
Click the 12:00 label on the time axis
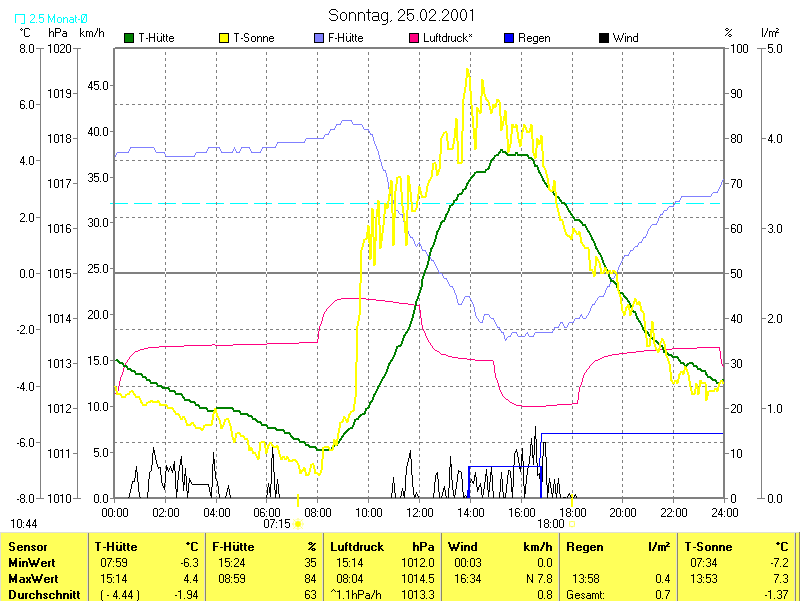click(x=419, y=512)
